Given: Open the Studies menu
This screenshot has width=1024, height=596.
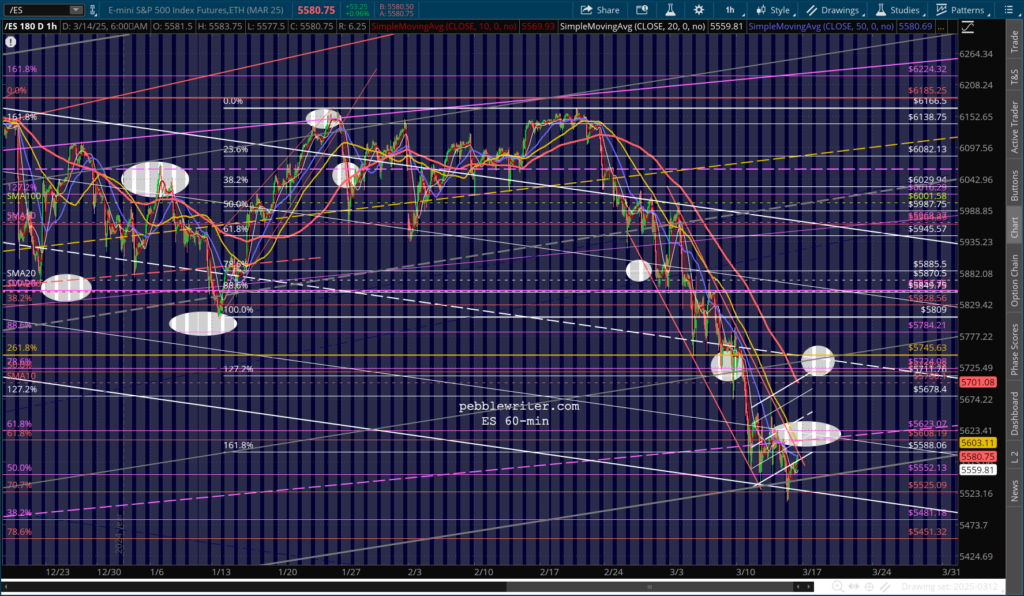Looking at the screenshot, I should (899, 10).
